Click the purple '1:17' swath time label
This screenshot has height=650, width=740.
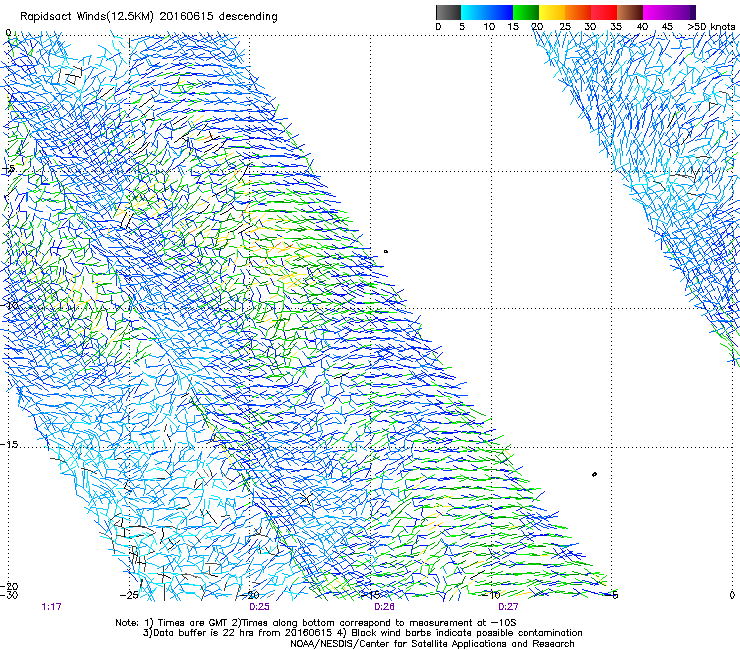click(51, 607)
